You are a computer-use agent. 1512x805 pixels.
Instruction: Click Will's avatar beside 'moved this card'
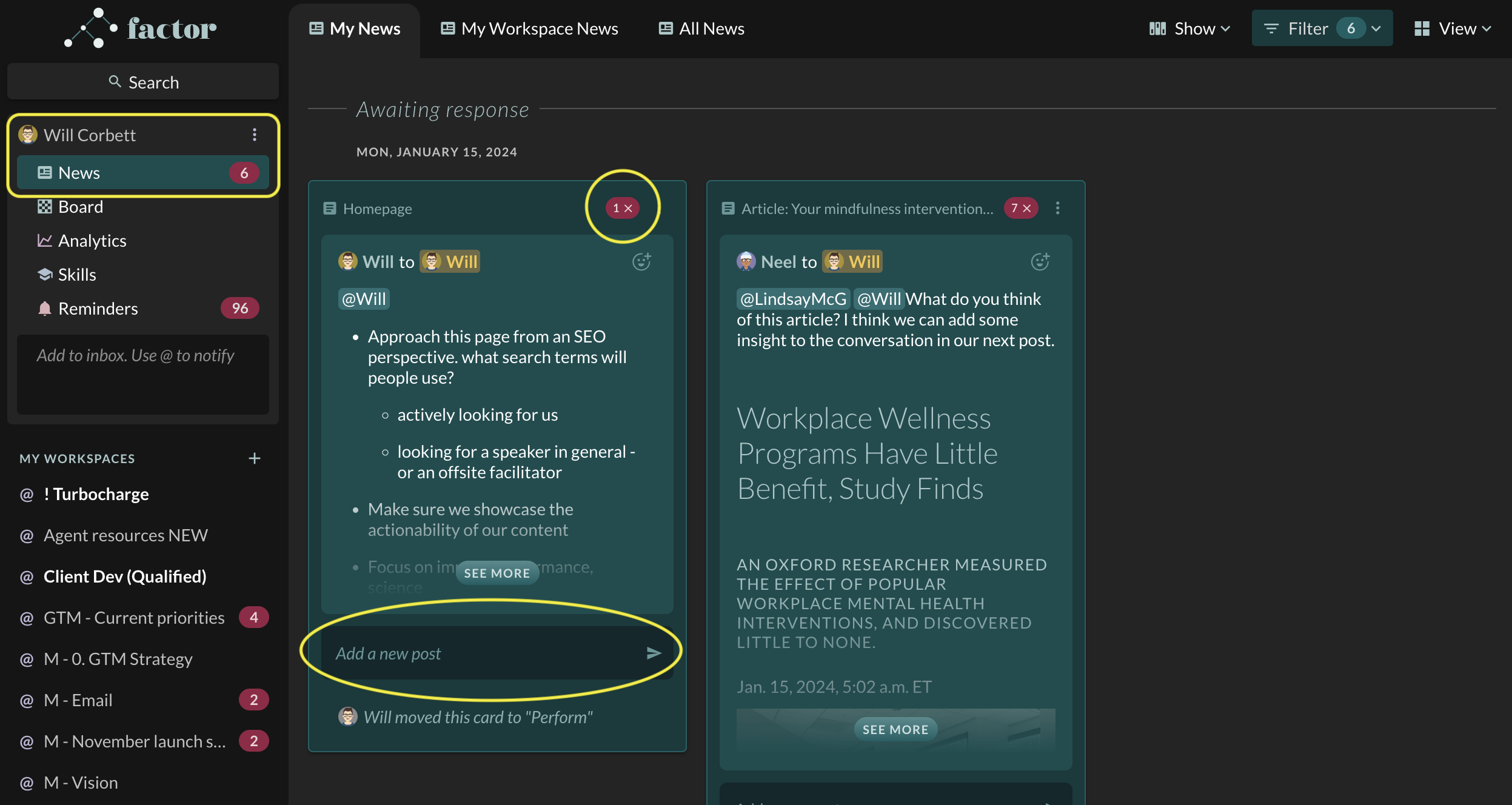pos(347,716)
